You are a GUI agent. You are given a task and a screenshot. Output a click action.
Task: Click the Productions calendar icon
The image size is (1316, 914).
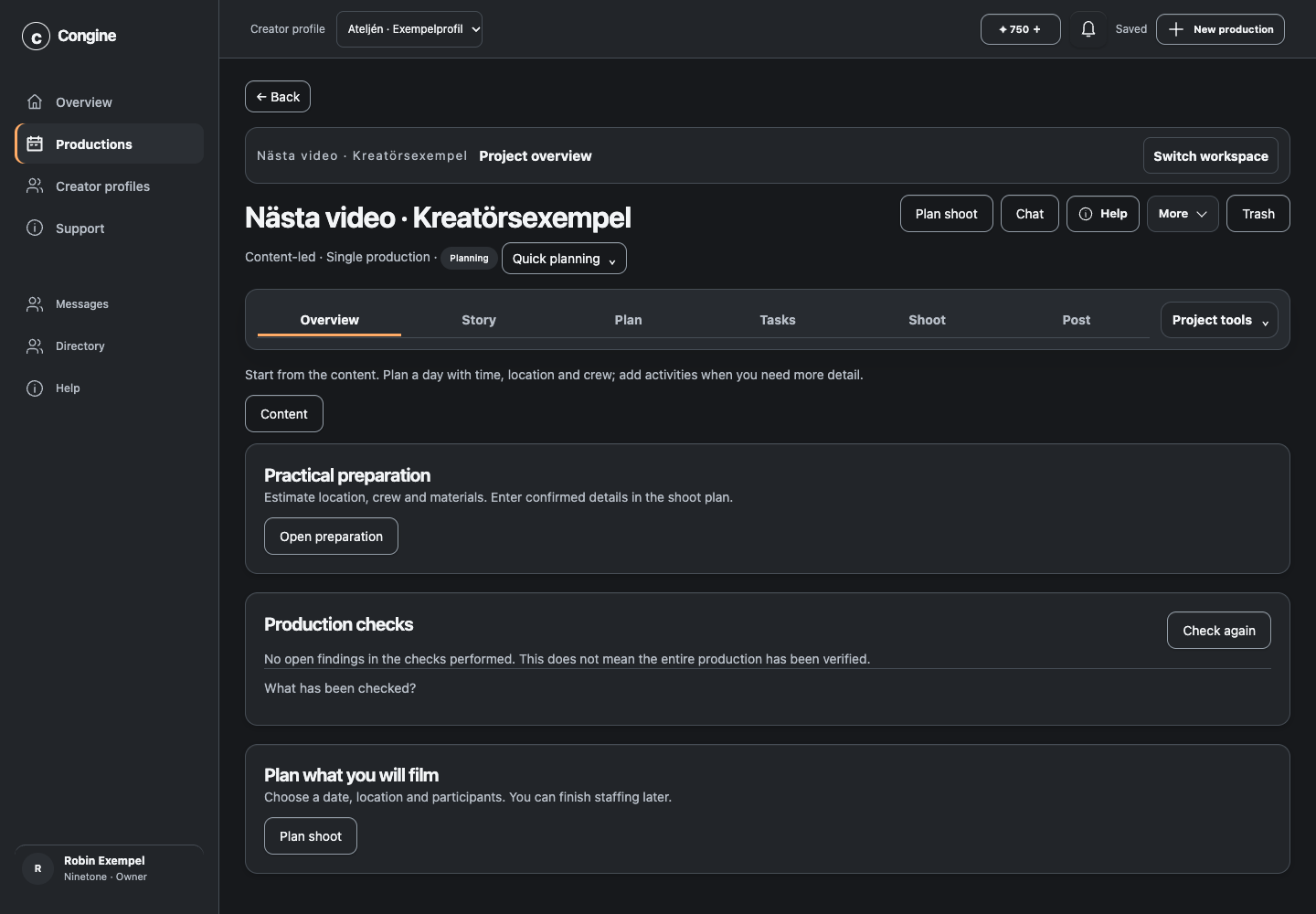[35, 143]
